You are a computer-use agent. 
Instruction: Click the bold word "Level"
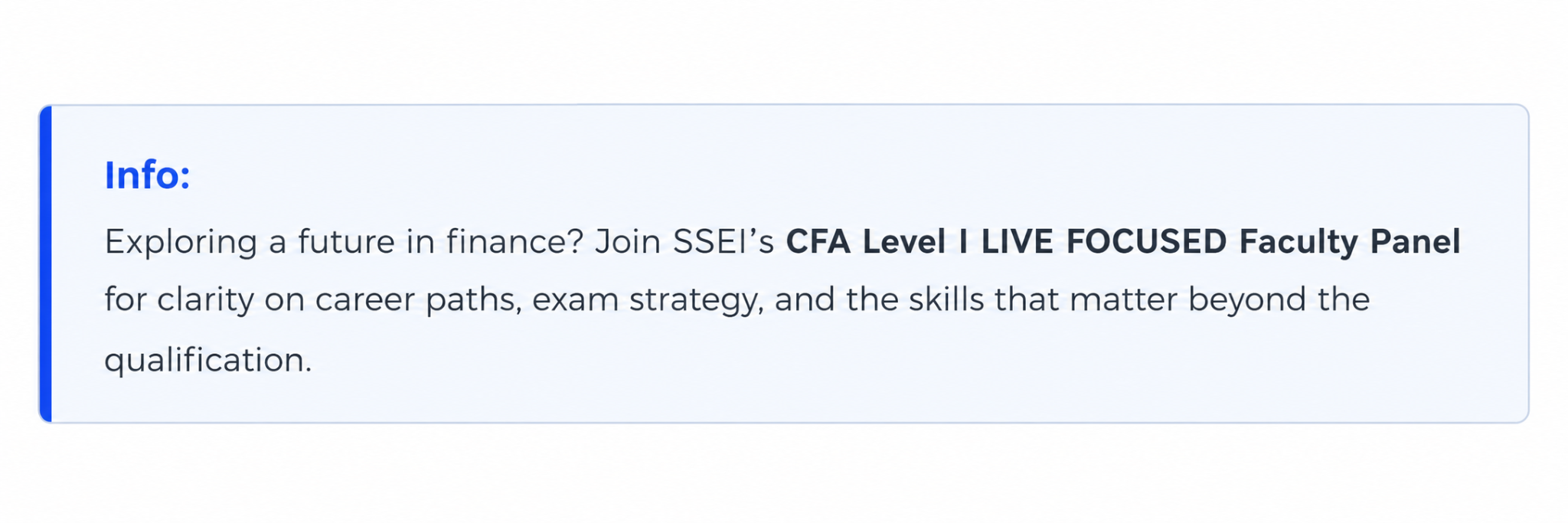pyautogui.click(x=903, y=242)
